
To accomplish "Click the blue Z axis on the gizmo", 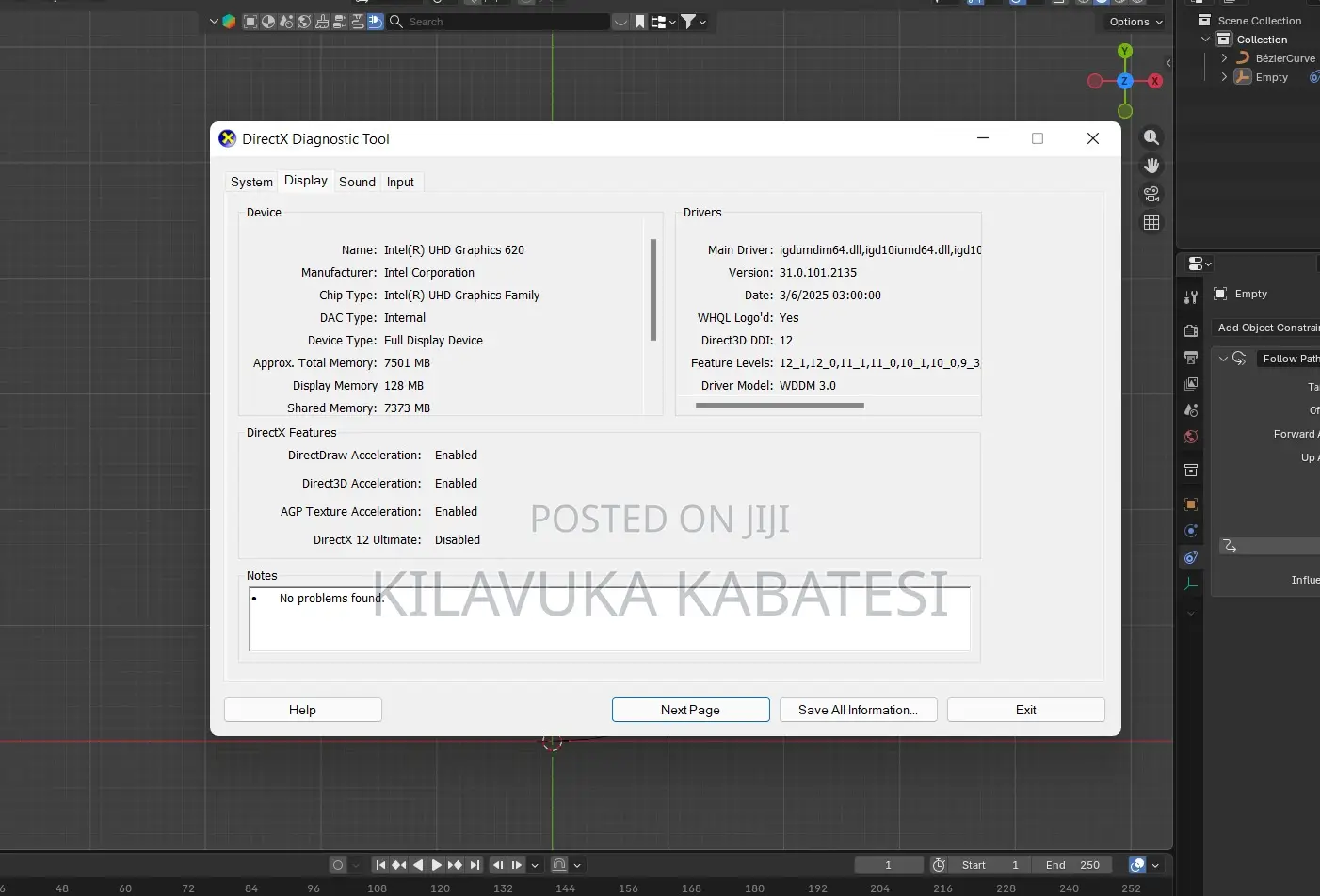I will click(1124, 81).
